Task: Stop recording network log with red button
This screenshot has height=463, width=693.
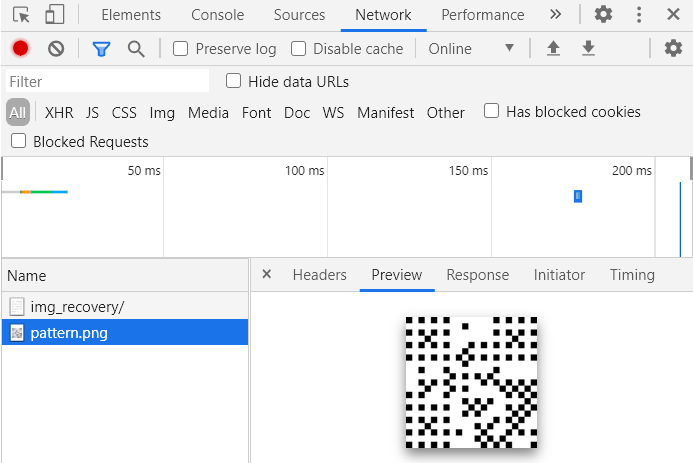Action: click(x=20, y=49)
